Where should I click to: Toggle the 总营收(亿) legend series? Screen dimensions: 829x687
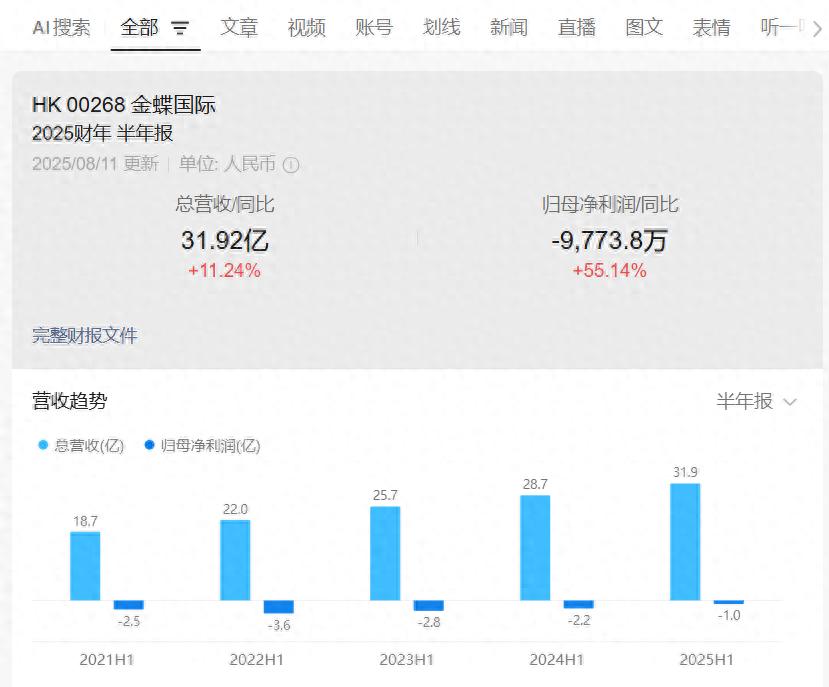[x=81, y=446]
